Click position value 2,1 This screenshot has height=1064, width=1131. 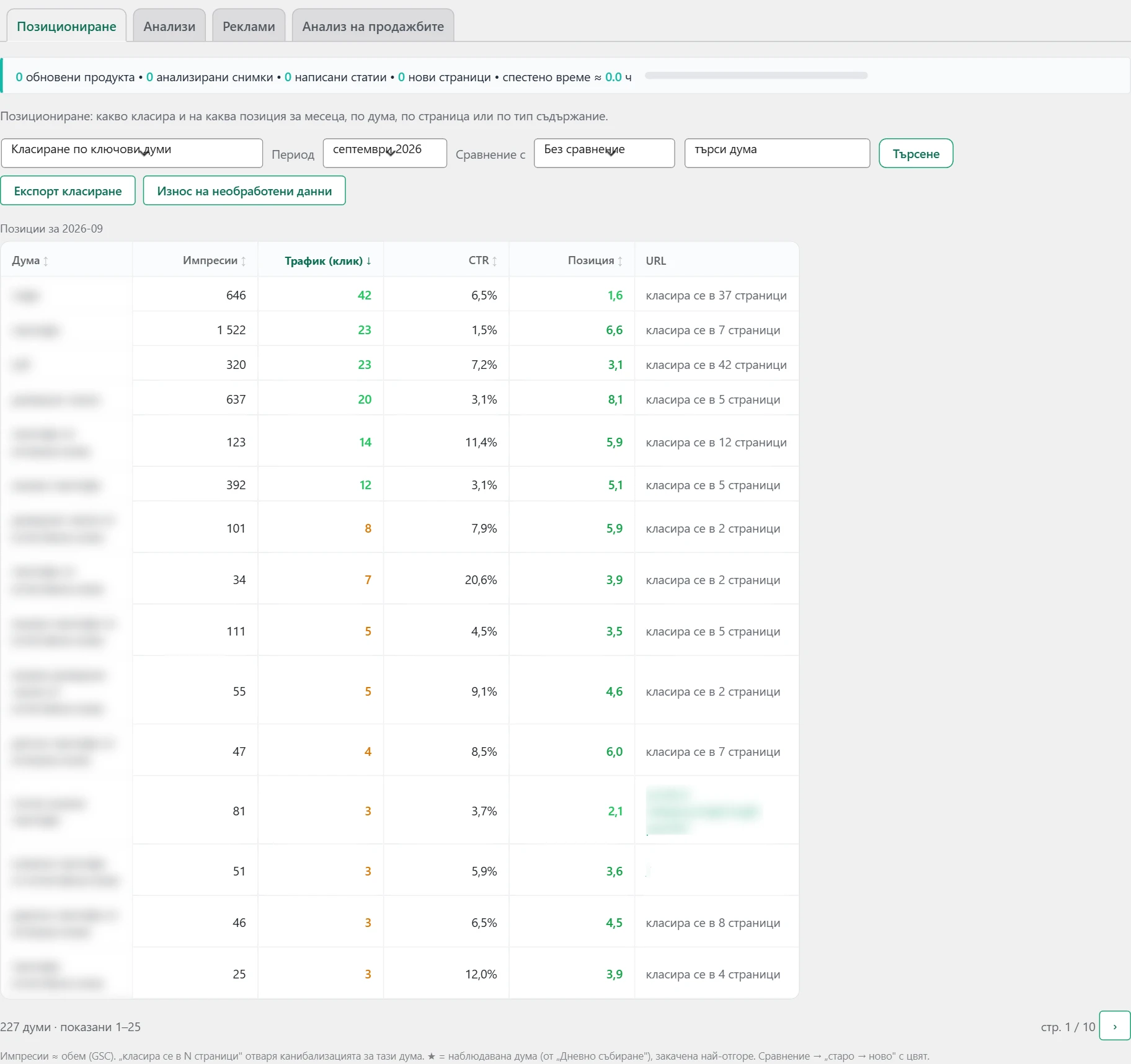click(x=615, y=811)
